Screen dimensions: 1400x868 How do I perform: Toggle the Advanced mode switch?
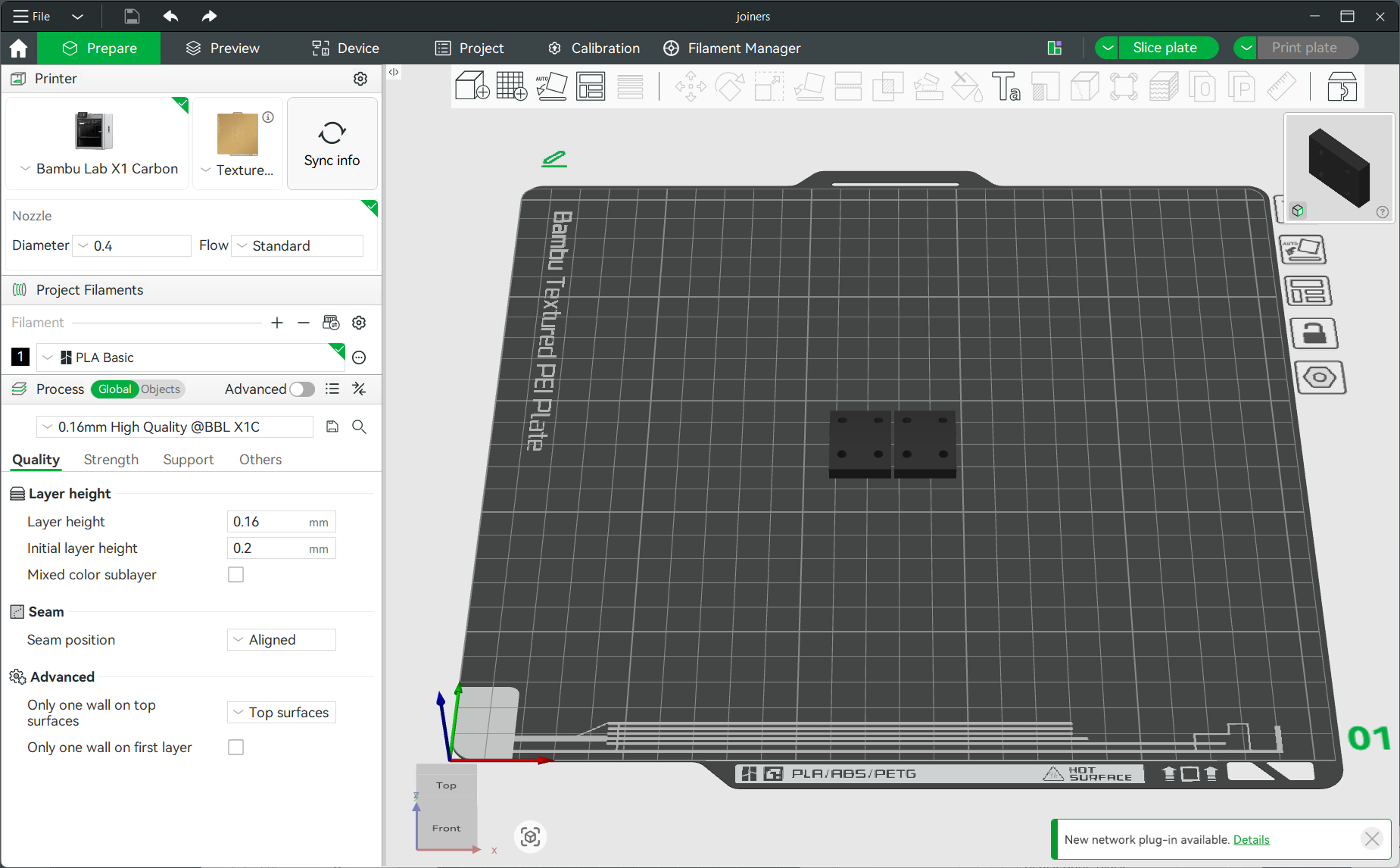[301, 389]
